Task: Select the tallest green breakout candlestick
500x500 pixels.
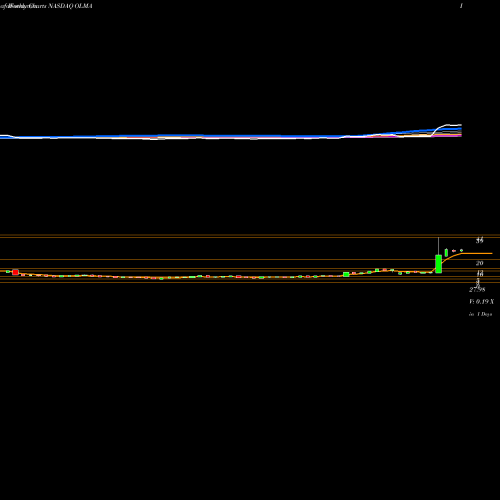Action: (x=438, y=264)
